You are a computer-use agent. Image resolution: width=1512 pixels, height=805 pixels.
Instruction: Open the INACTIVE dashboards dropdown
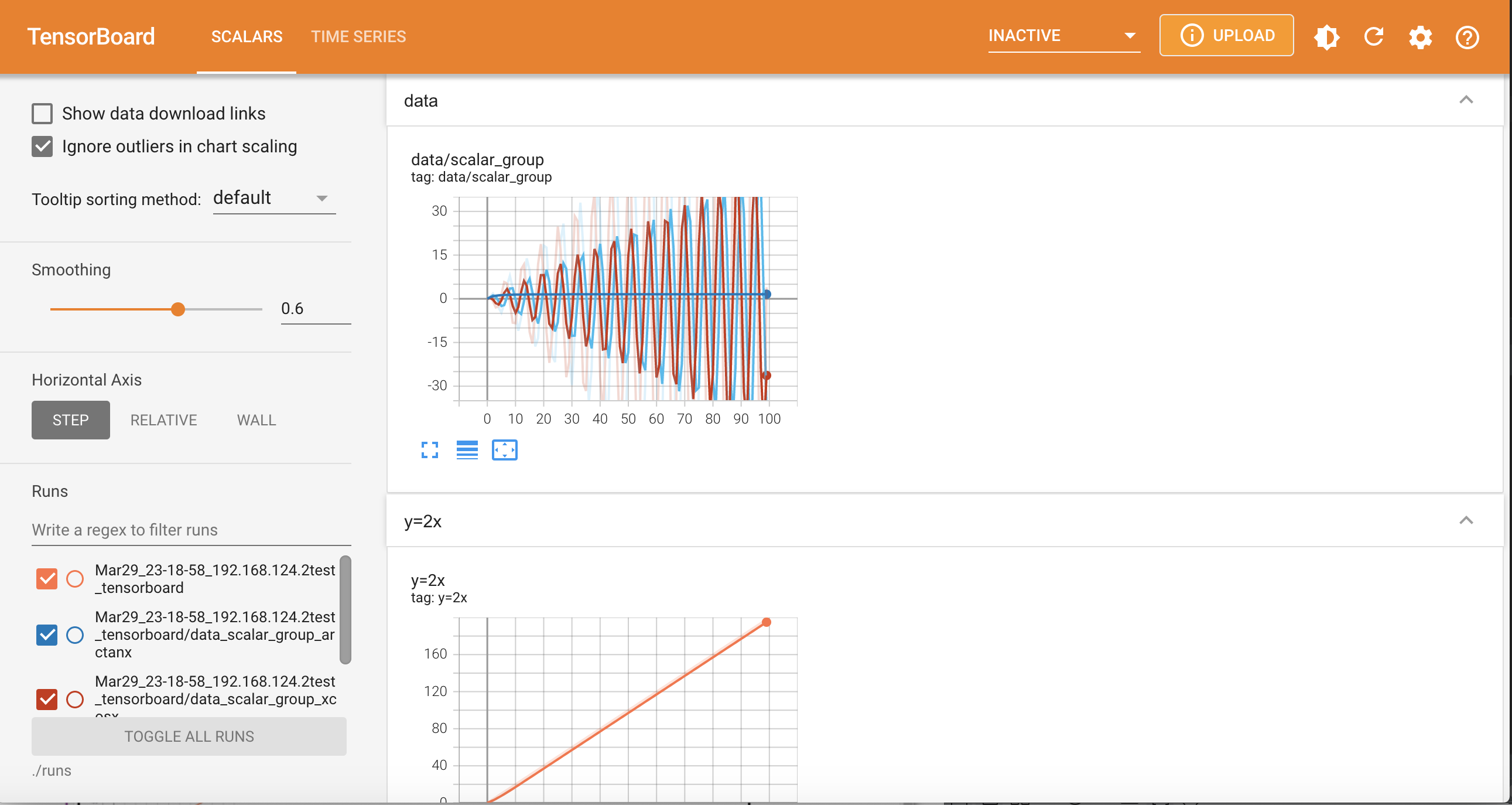coord(1063,36)
